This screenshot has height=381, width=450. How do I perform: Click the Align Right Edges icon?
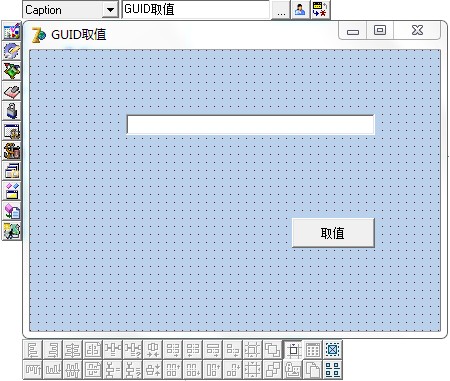pos(53,350)
